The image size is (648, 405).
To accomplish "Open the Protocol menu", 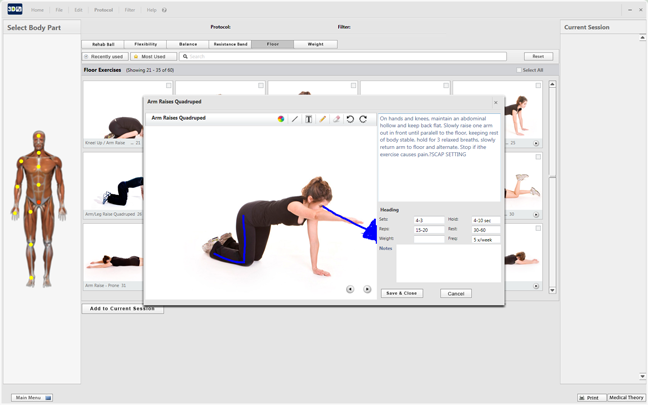I will (103, 10).
